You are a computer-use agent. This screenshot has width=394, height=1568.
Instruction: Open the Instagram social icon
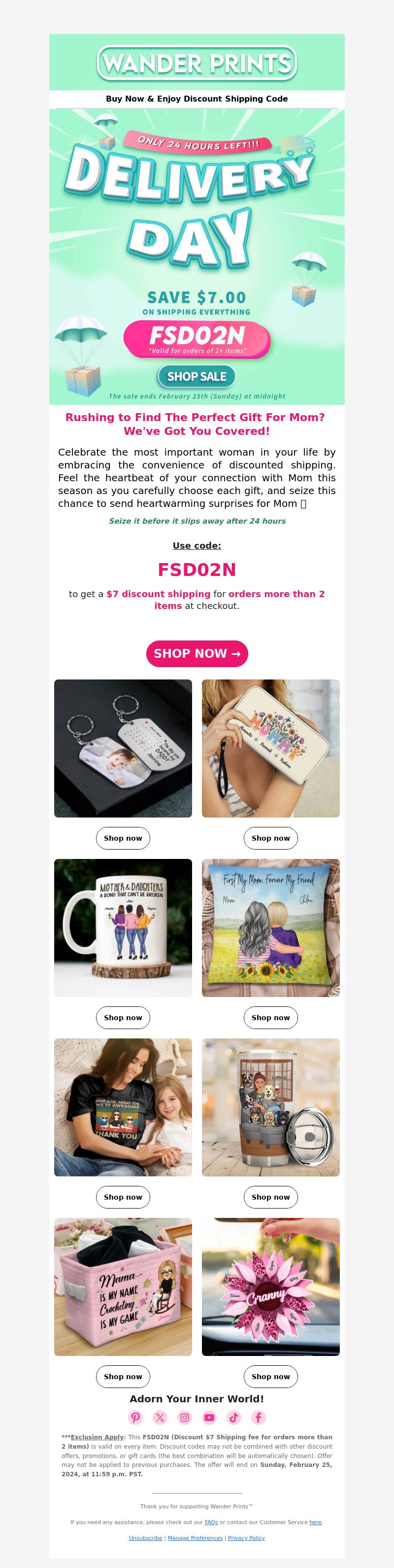tap(185, 1418)
